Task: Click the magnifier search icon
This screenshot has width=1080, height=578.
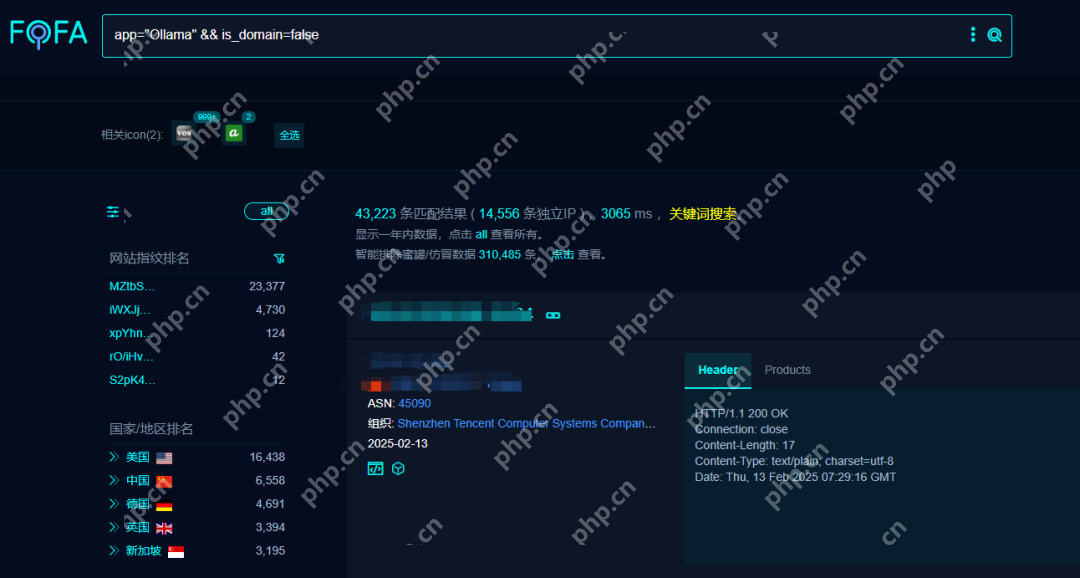Action: click(x=995, y=34)
